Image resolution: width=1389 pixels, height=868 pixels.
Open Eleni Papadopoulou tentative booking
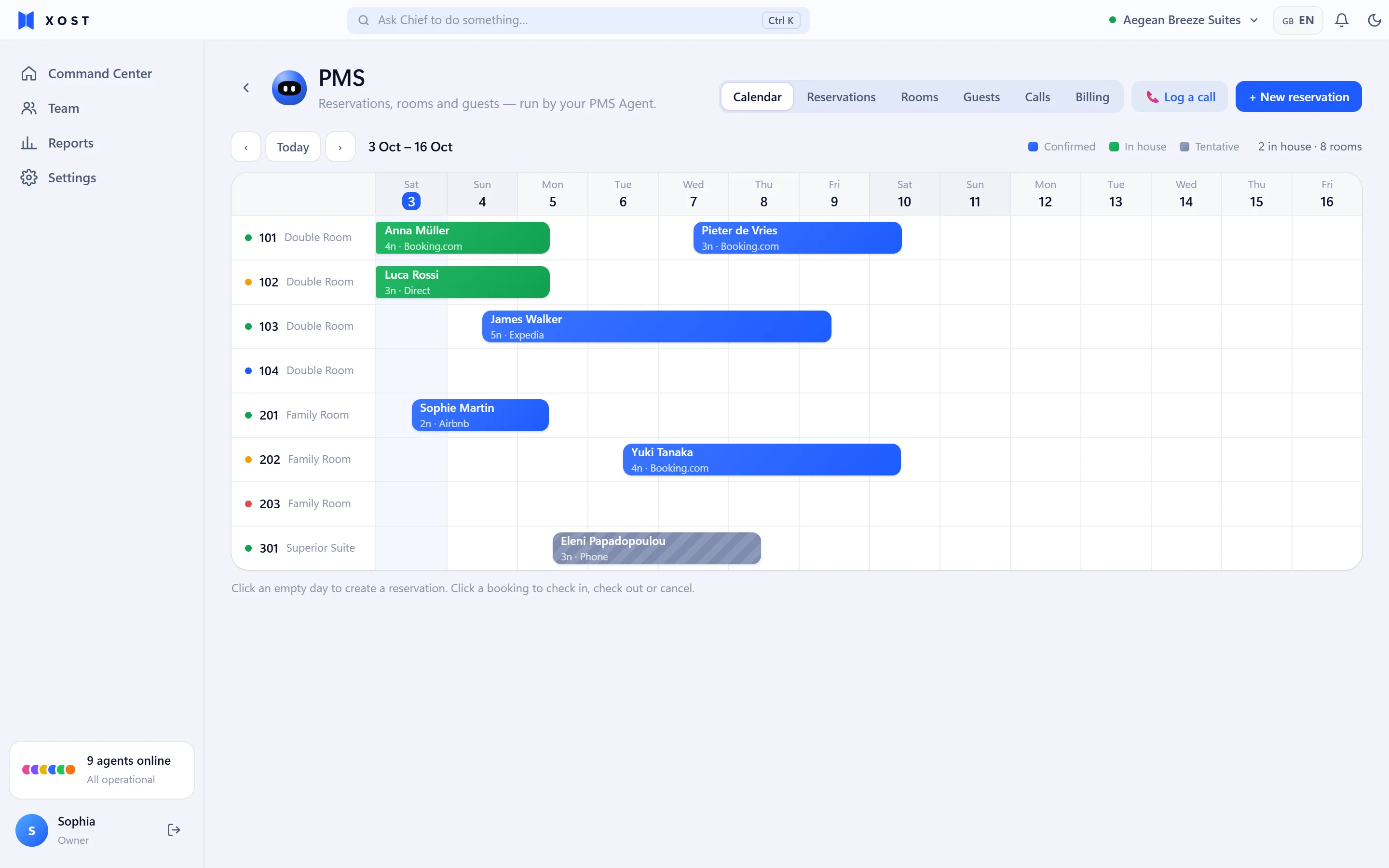pyautogui.click(x=656, y=548)
